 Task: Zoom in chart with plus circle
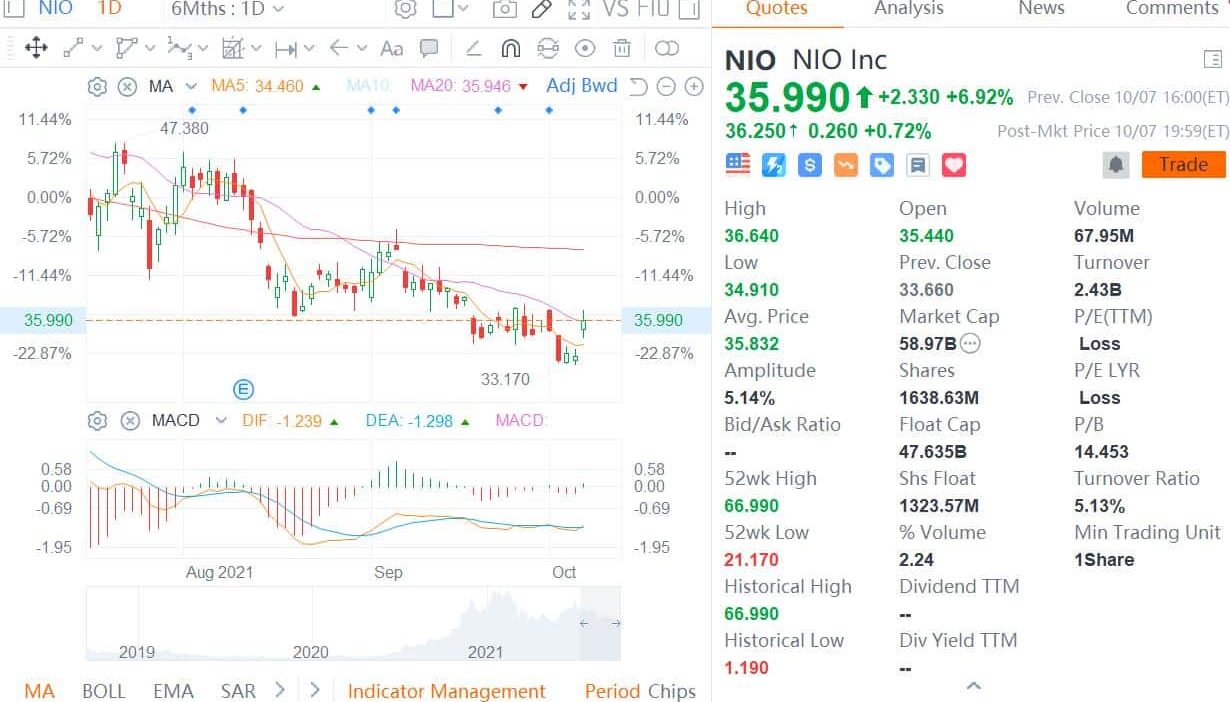(x=694, y=87)
